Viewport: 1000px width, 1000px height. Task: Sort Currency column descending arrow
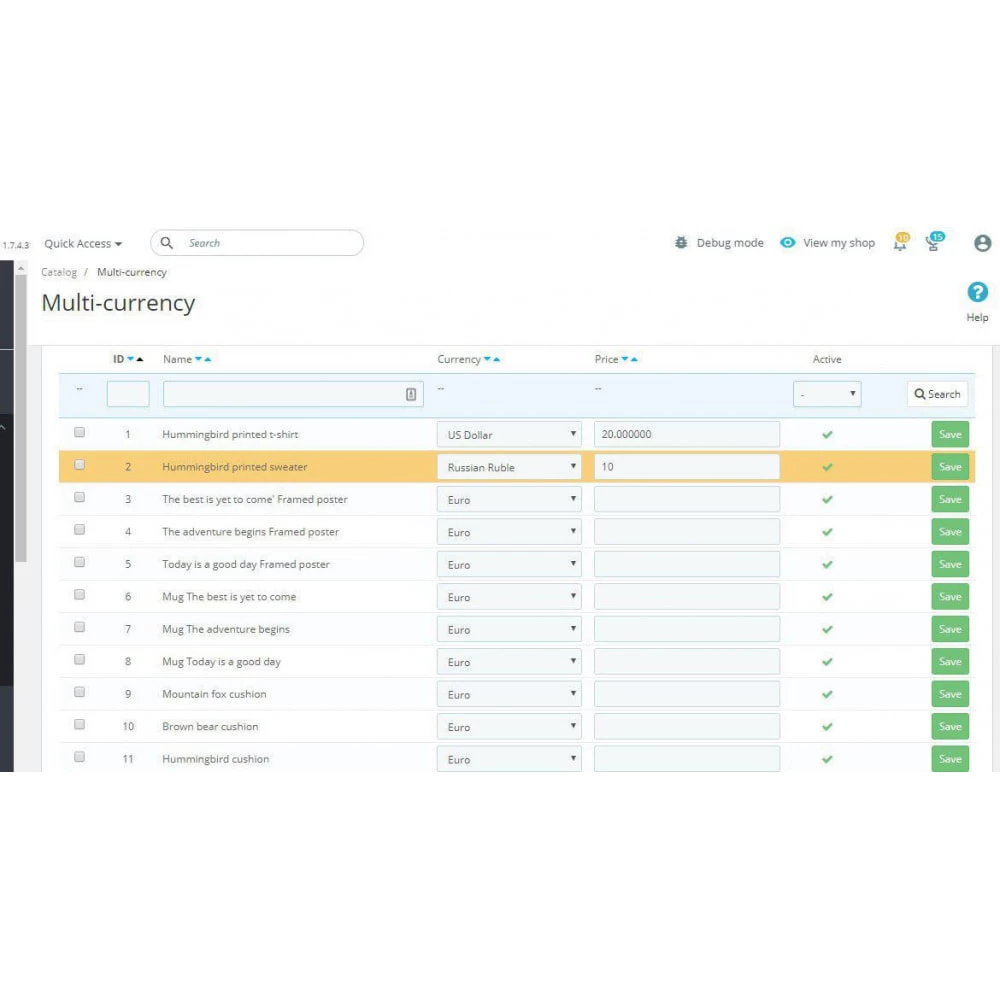click(487, 359)
